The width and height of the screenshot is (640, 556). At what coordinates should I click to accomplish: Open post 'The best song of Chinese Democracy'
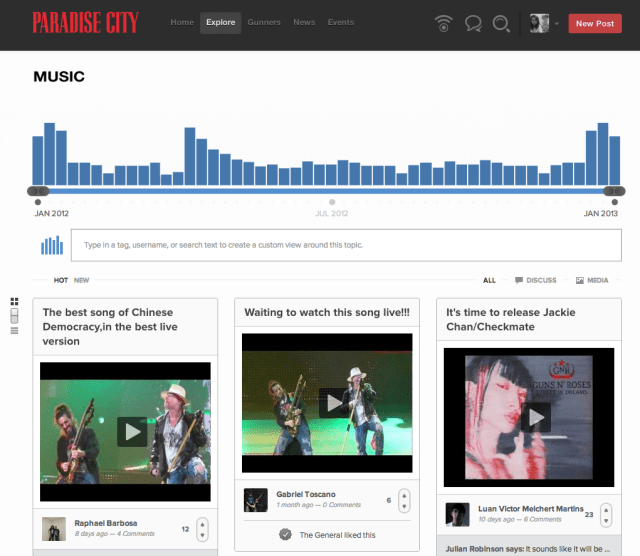(x=110, y=327)
